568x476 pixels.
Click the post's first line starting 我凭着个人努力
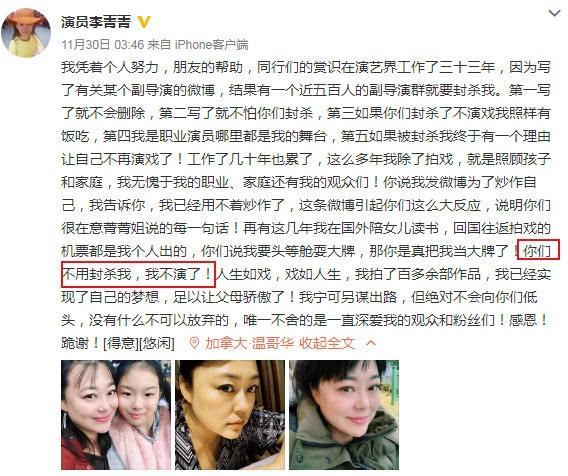[x=305, y=67]
